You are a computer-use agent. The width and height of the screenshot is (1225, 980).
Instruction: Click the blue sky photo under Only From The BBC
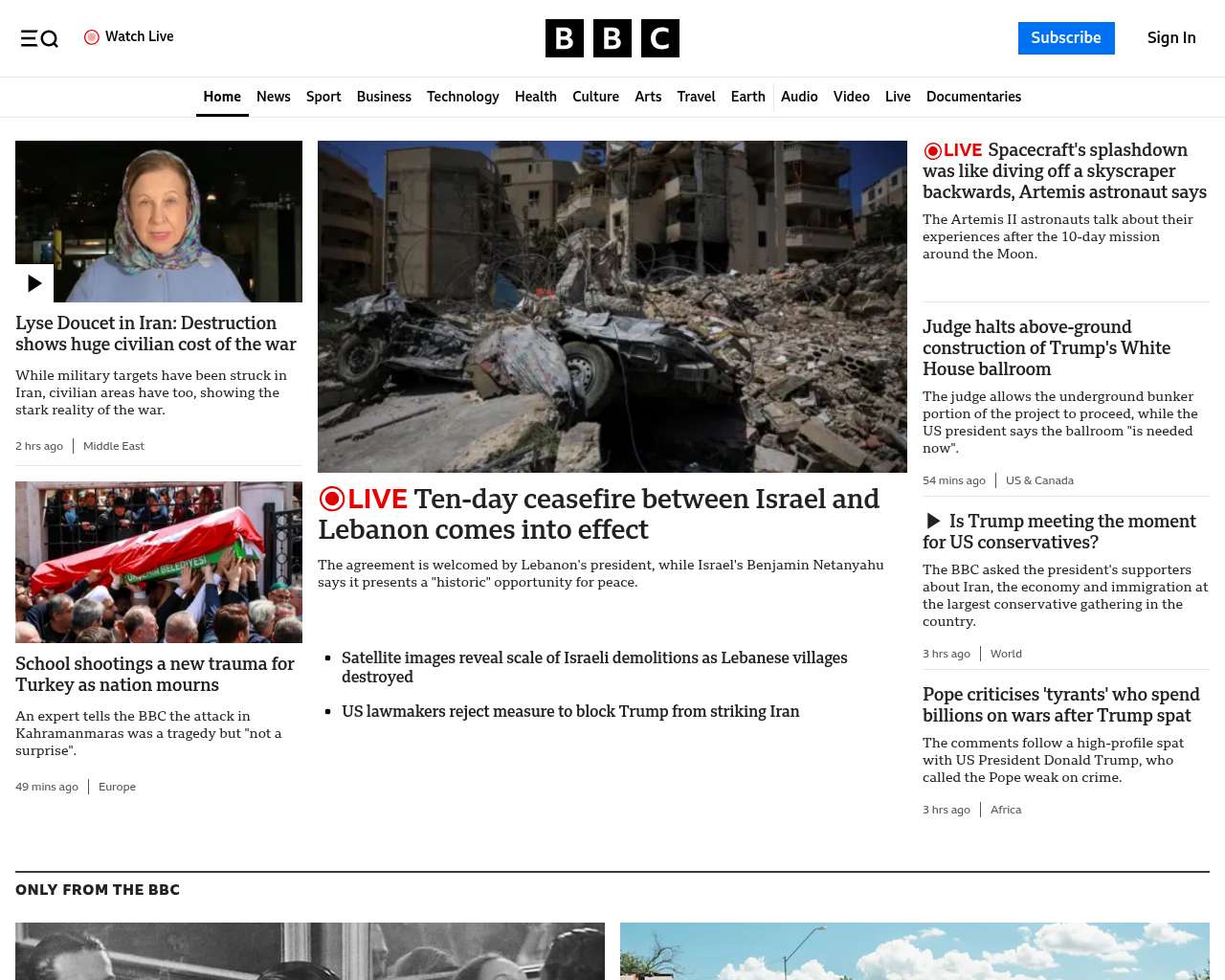pos(915,951)
